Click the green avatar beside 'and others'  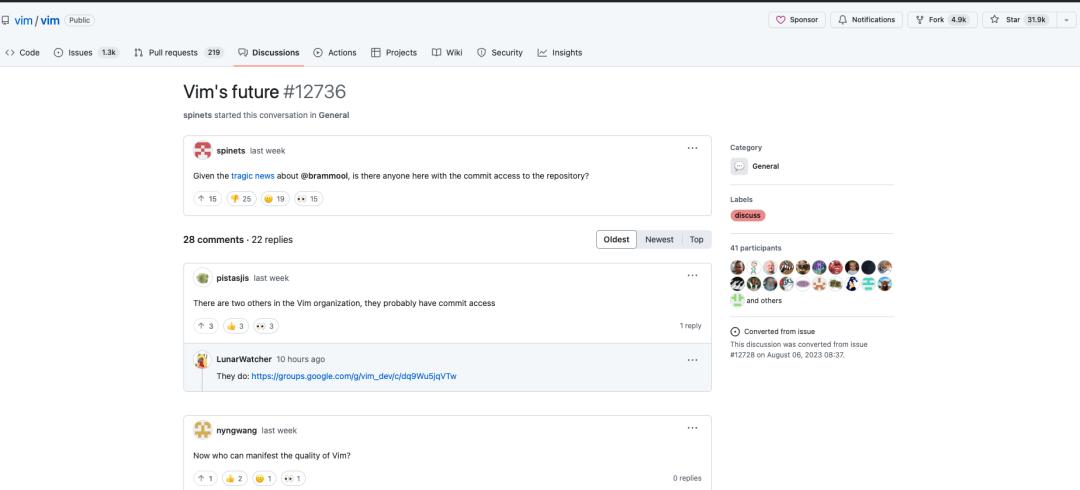coord(737,300)
